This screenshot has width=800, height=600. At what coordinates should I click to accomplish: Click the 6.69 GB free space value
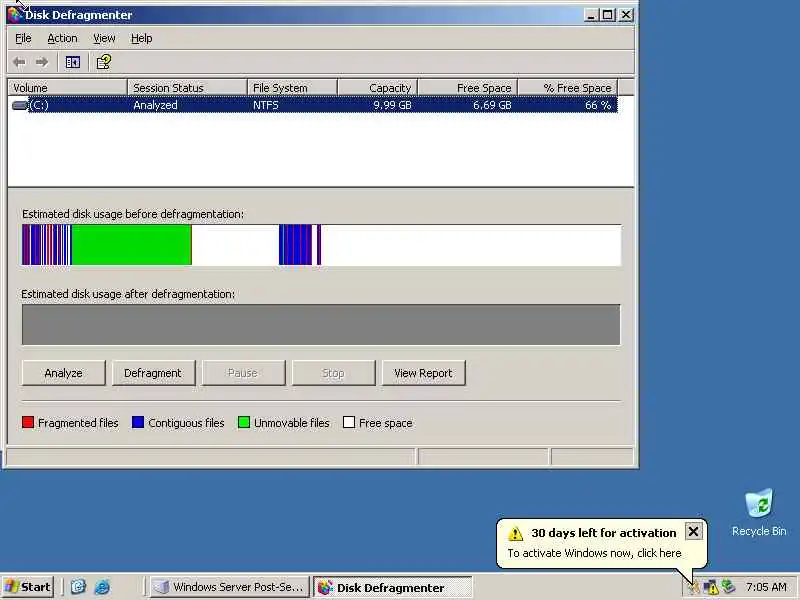point(492,105)
